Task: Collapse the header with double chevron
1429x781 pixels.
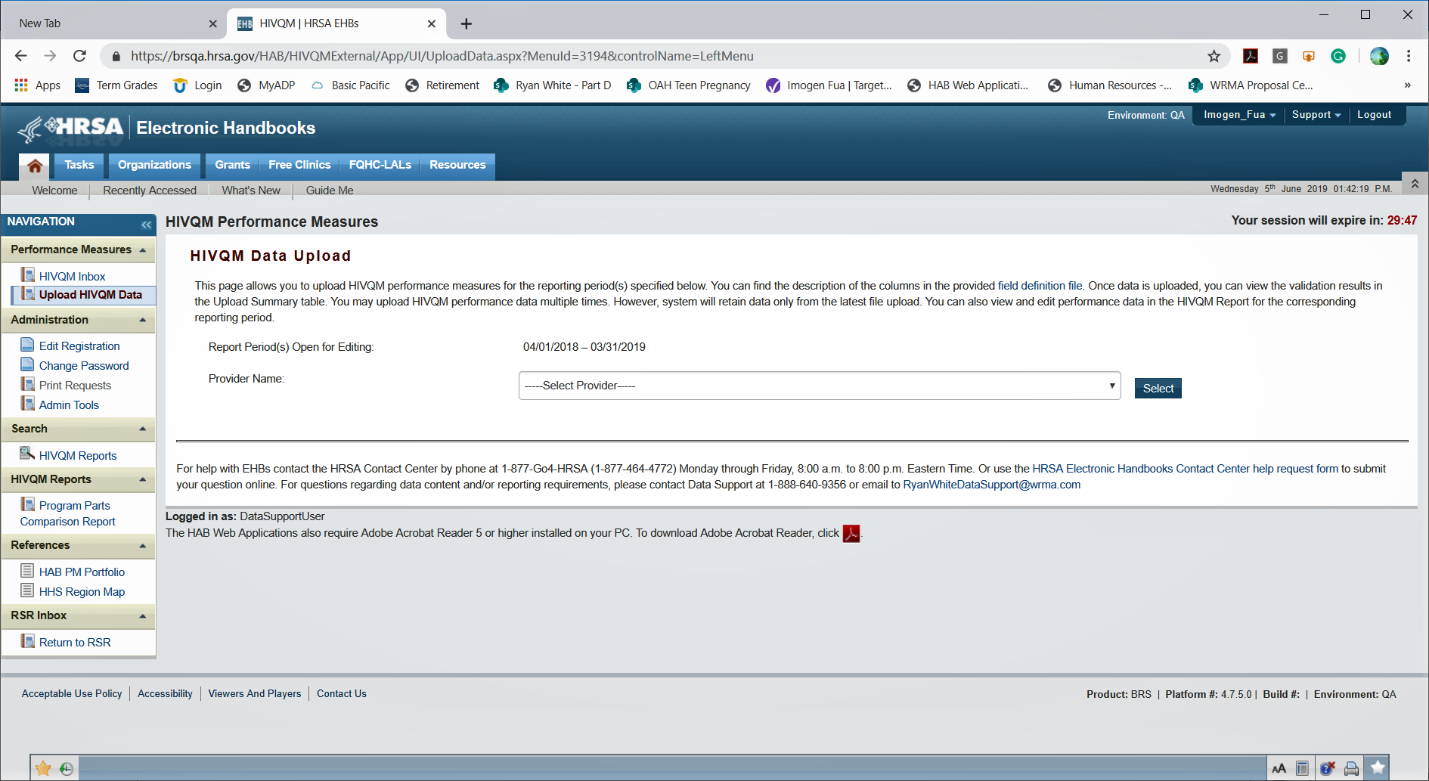Action: 1414,184
